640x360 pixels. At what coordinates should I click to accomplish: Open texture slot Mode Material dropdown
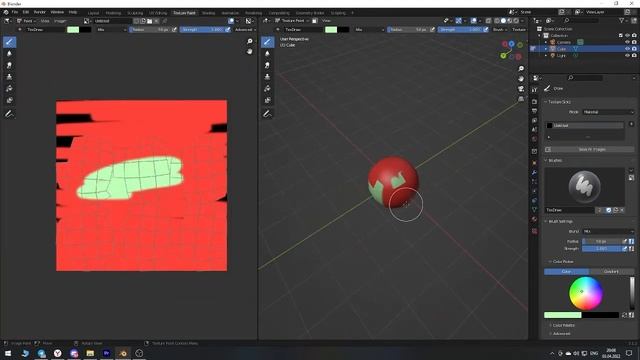tap(608, 112)
